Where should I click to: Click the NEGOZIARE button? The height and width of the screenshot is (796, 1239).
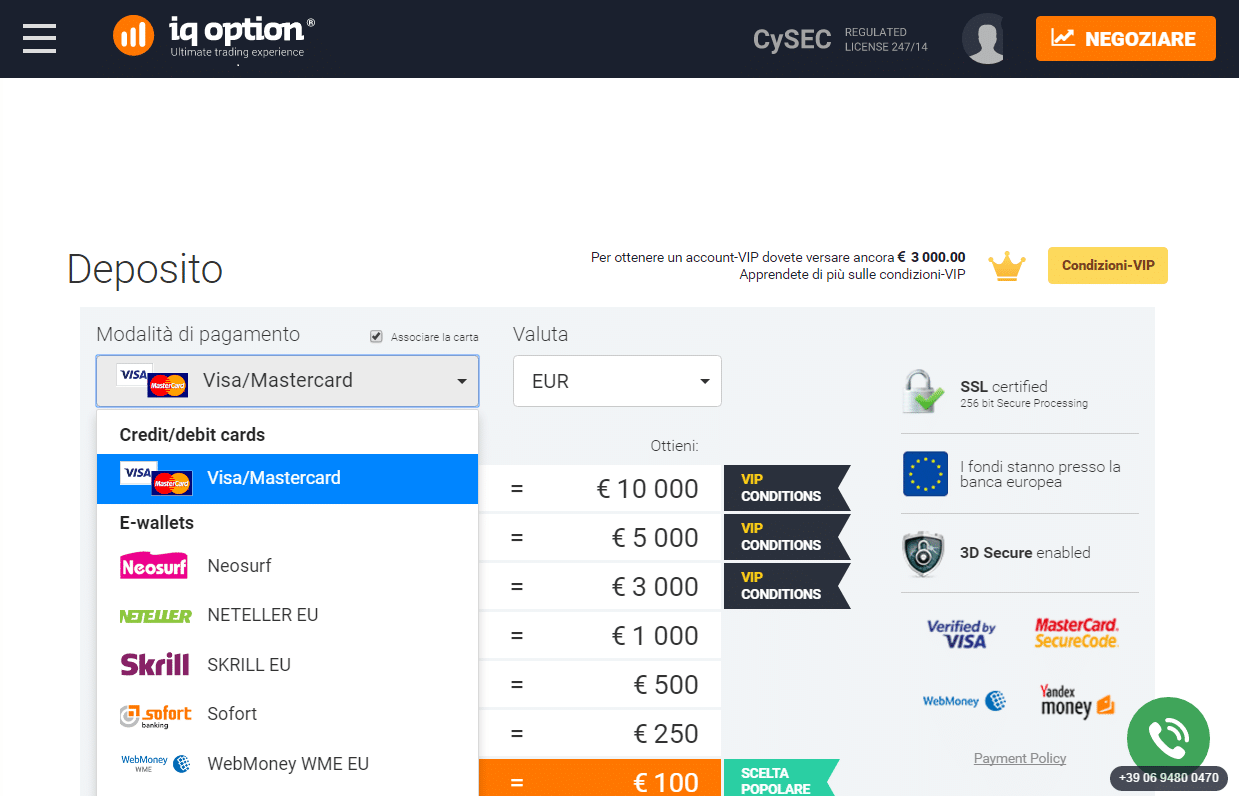(1126, 39)
